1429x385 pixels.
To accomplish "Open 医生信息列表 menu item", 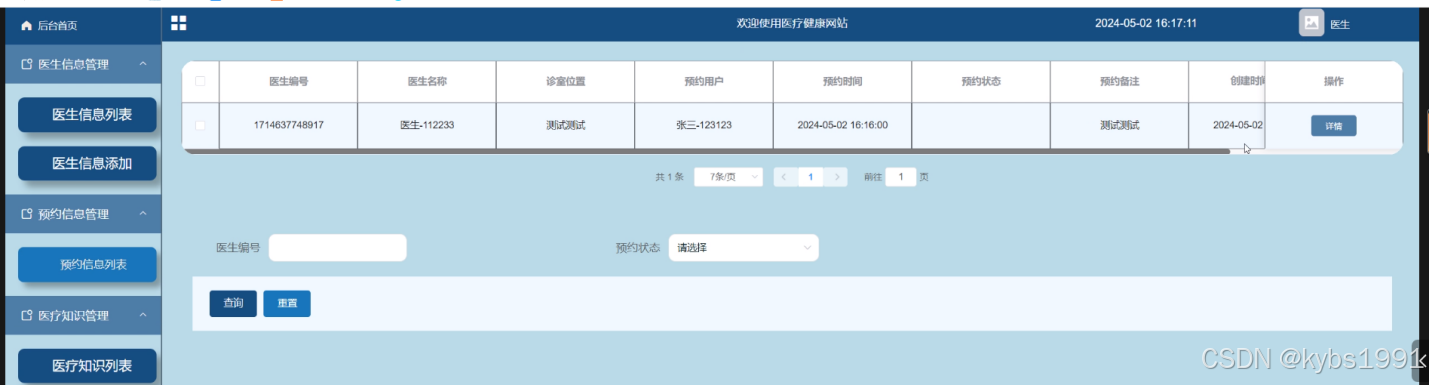I will 88,115.
